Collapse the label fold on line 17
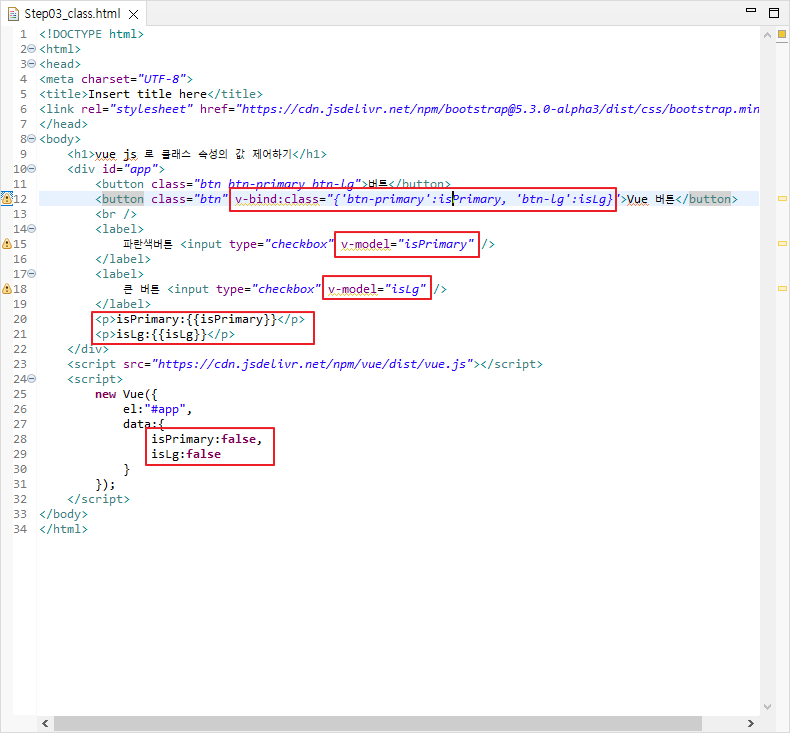Screen dimensions: 790x733 (x=32, y=274)
